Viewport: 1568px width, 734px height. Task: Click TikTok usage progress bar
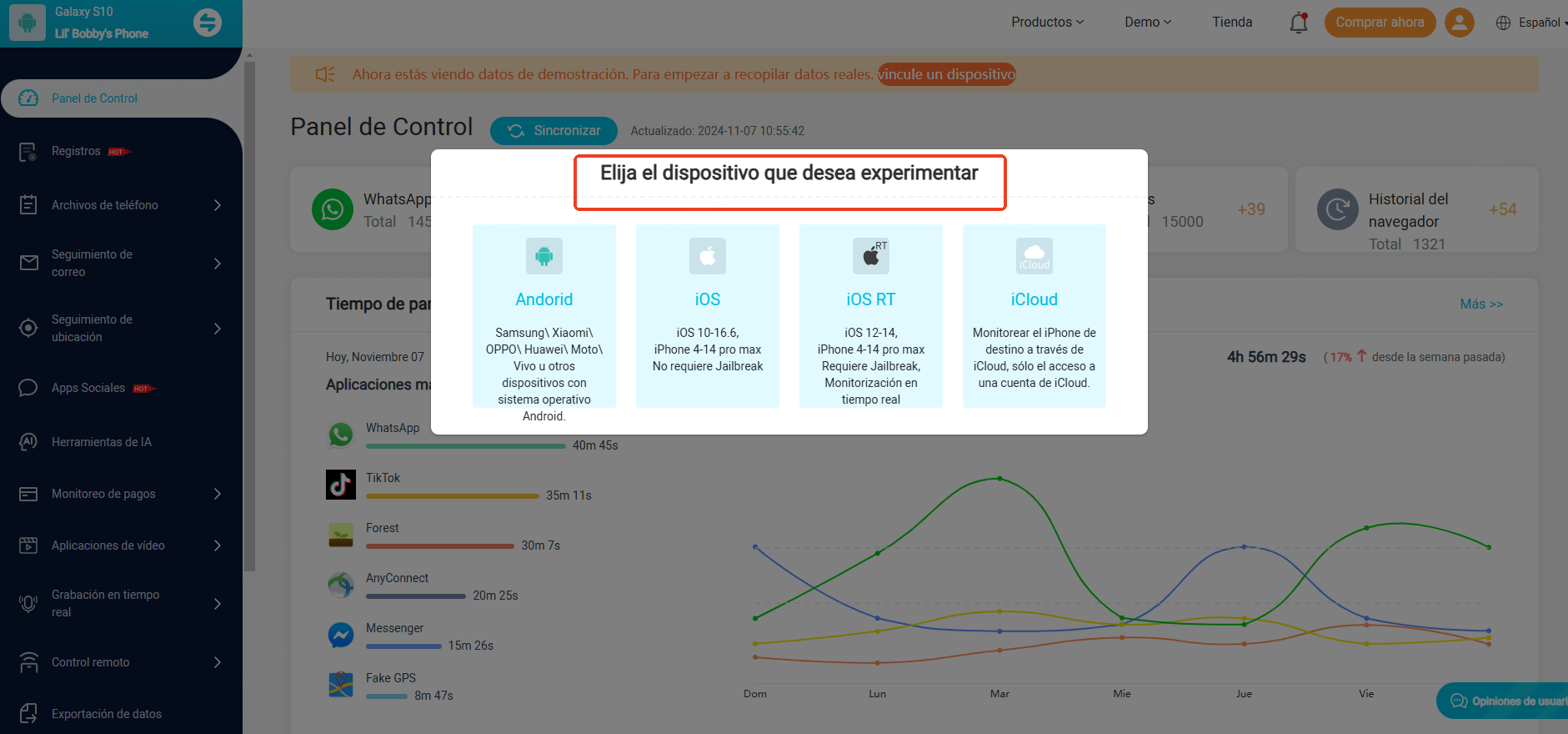(453, 496)
